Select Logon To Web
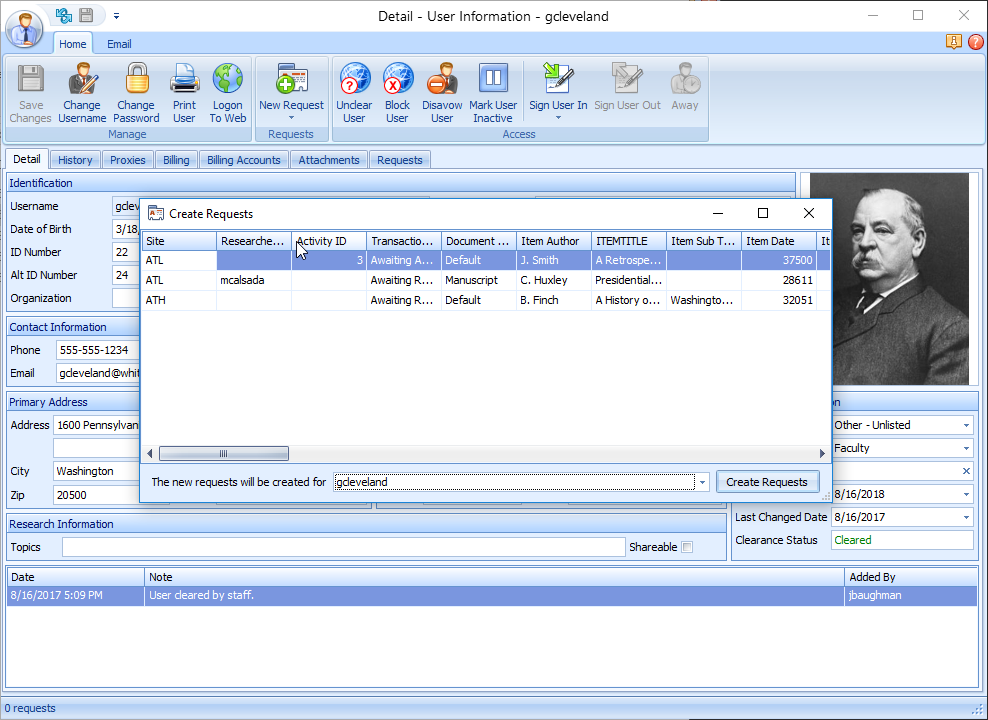 227,90
